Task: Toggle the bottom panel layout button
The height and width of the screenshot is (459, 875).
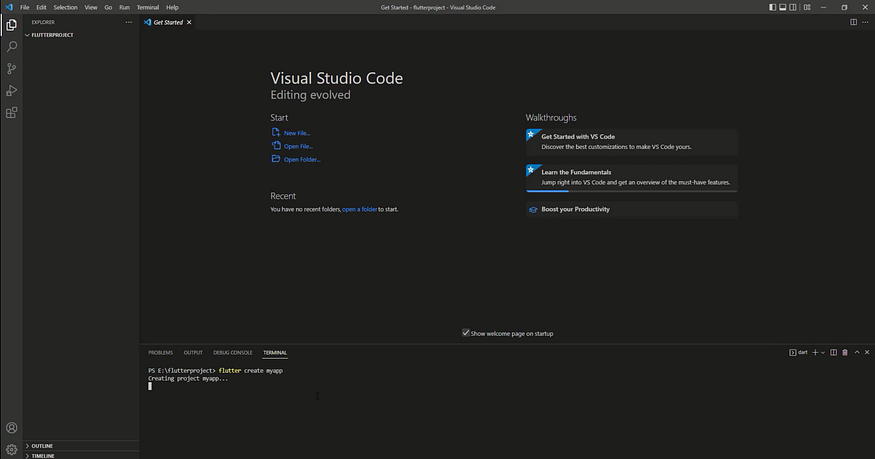Action: pyautogui.click(x=785, y=7)
